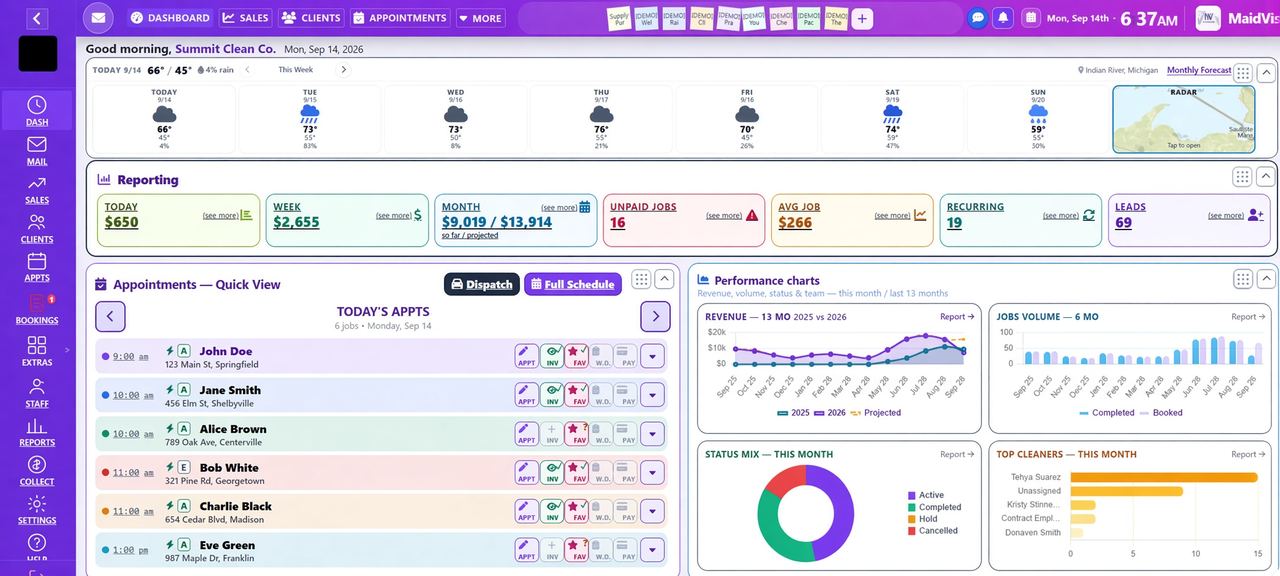Open Charlie Black's W.D. icon
1280x576 pixels.
(601, 511)
